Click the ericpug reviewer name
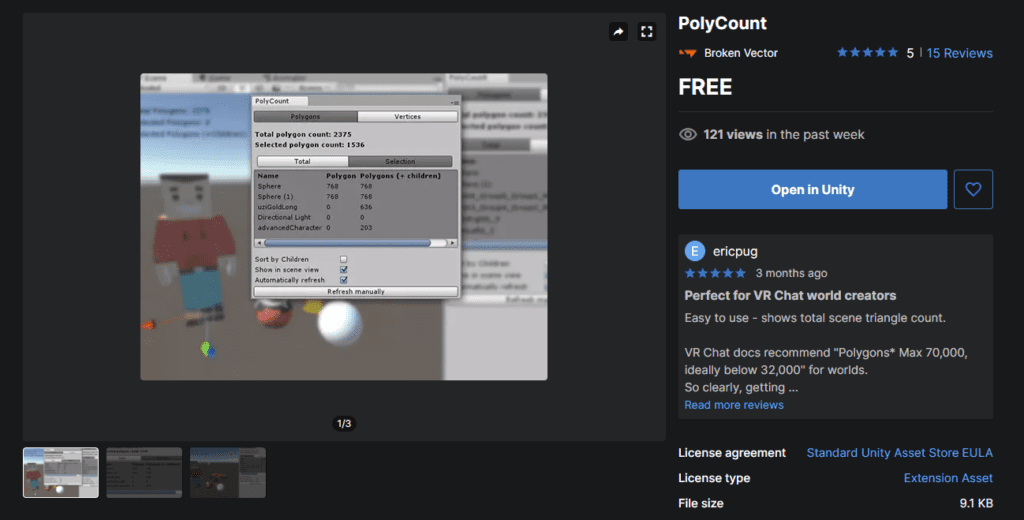Screen dimensions: 1024x520 735,251
